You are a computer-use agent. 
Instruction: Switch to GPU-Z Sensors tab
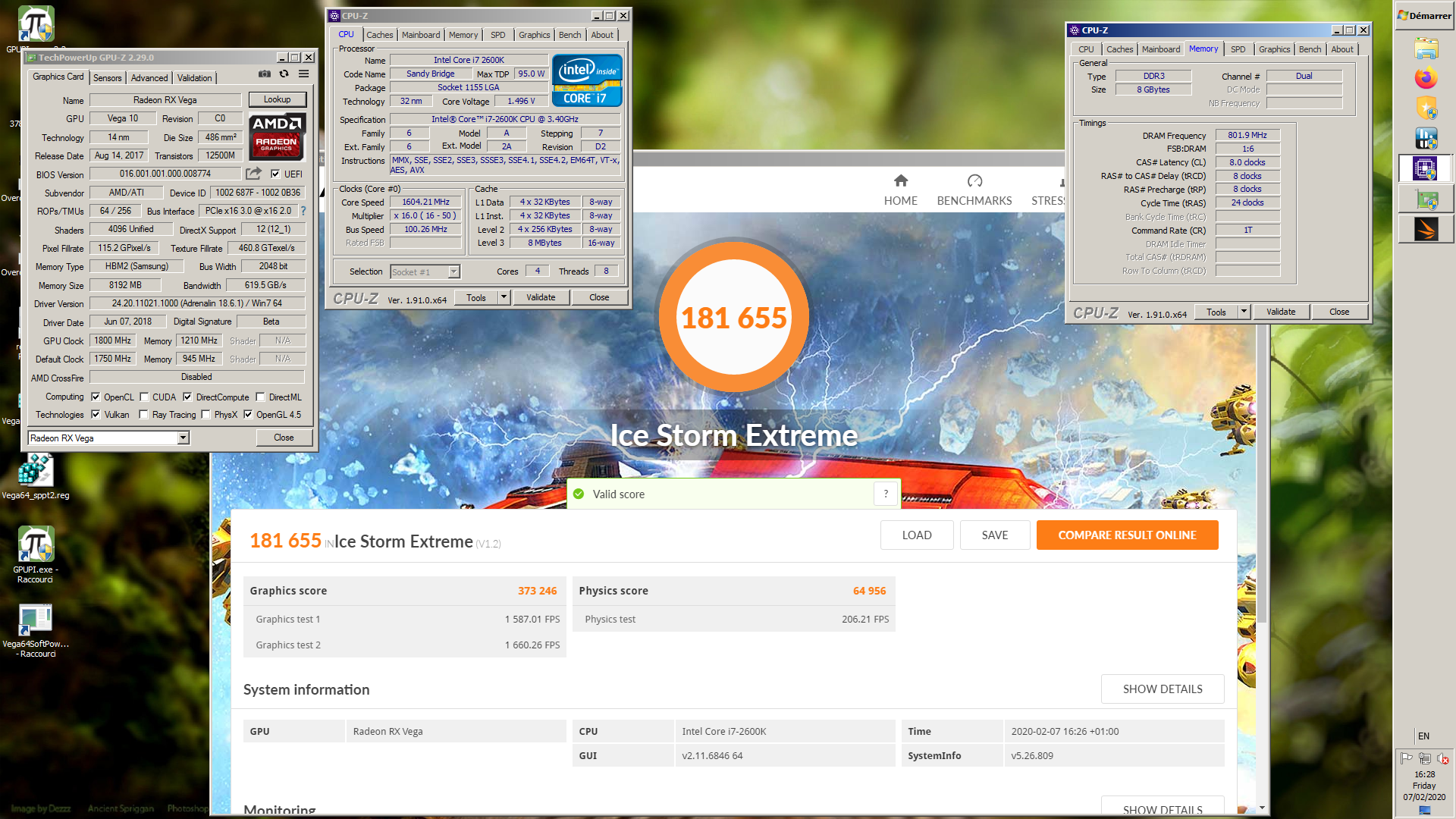coord(107,77)
